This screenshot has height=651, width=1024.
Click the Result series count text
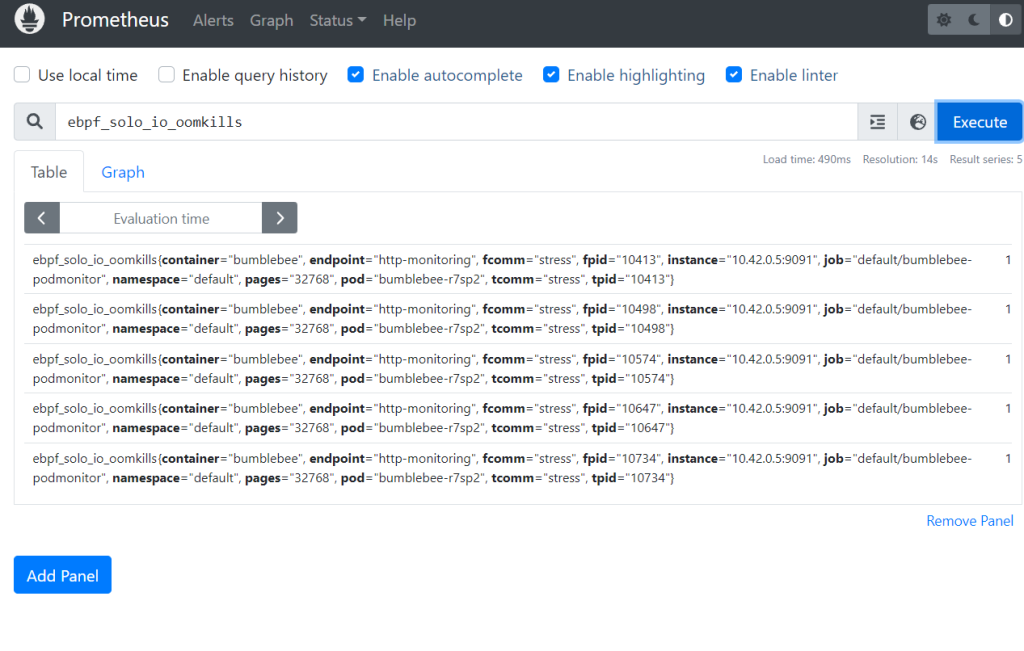coord(986,159)
